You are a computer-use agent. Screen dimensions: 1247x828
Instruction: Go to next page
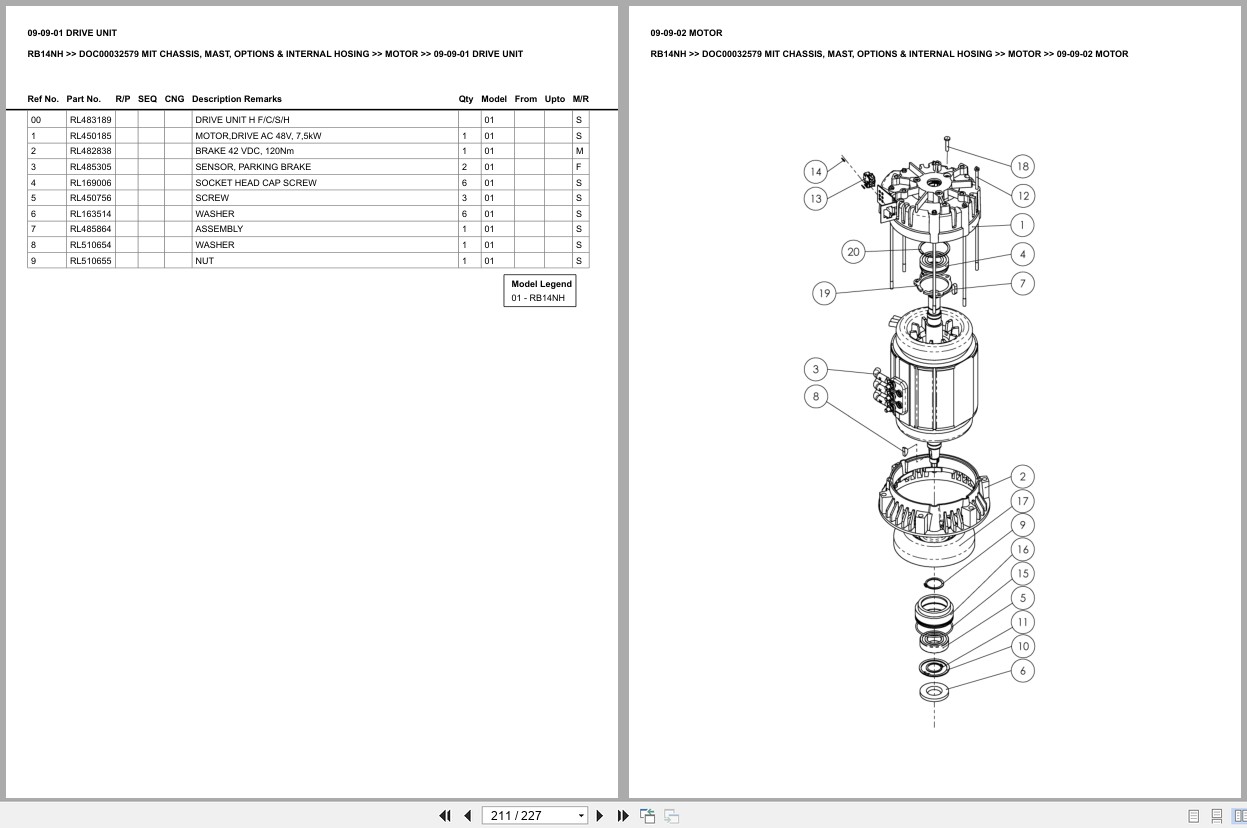pos(600,816)
